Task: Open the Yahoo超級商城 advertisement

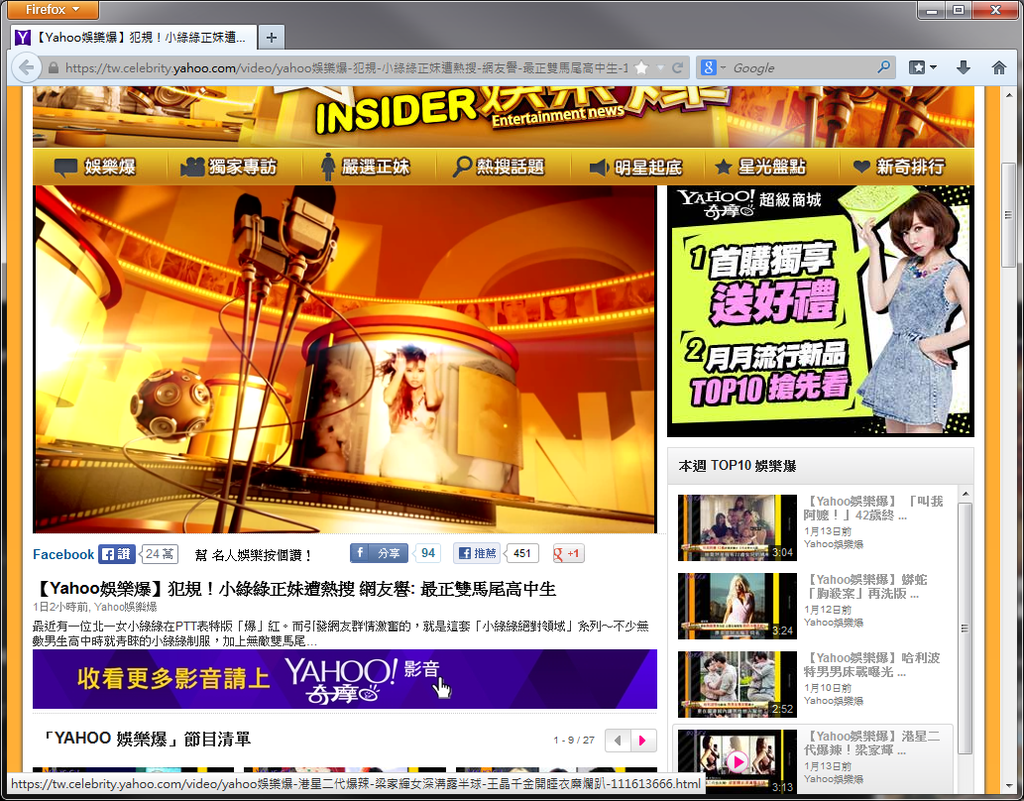Action: tap(820, 311)
